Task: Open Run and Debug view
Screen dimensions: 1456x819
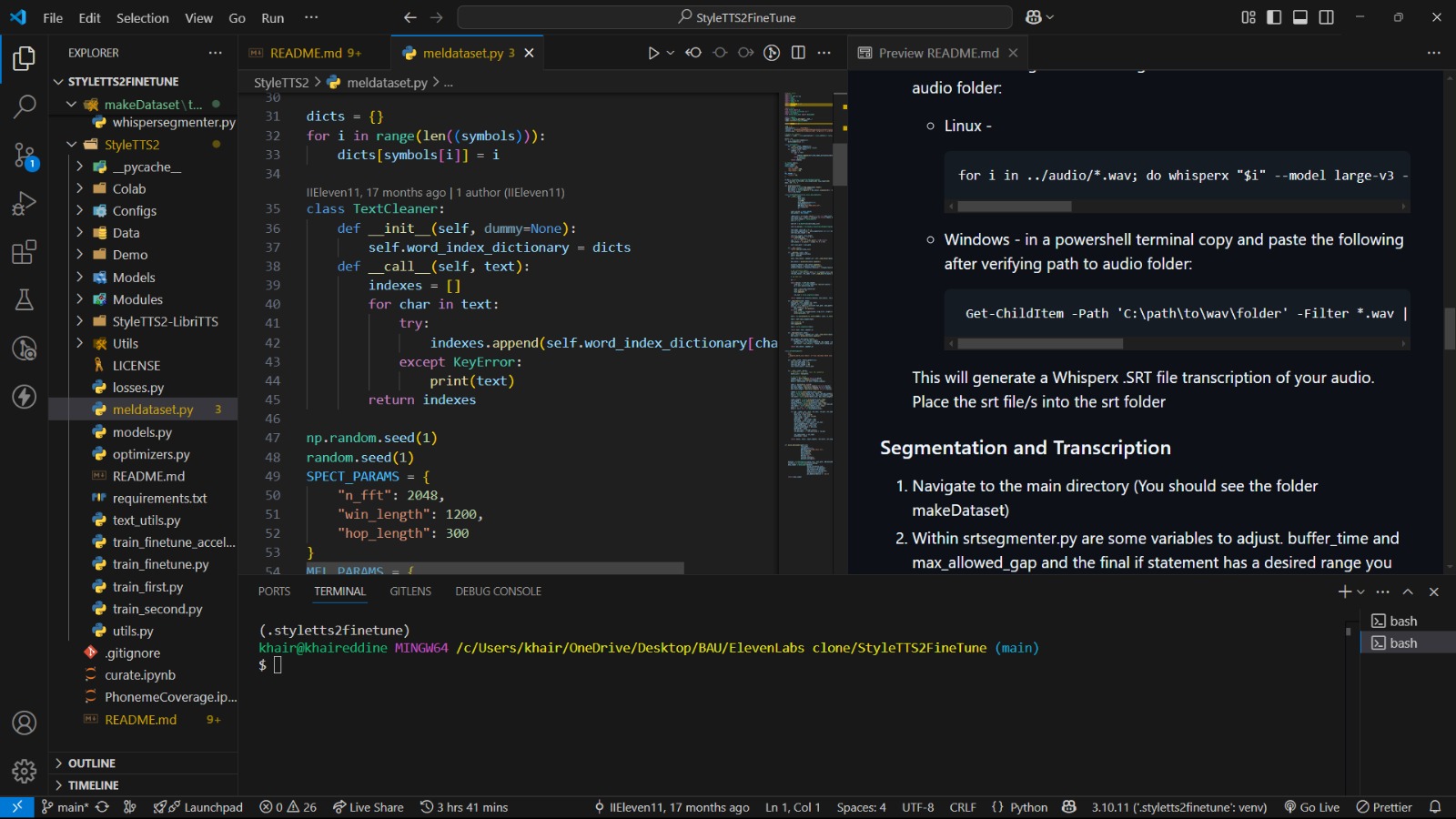Action: coord(25,204)
